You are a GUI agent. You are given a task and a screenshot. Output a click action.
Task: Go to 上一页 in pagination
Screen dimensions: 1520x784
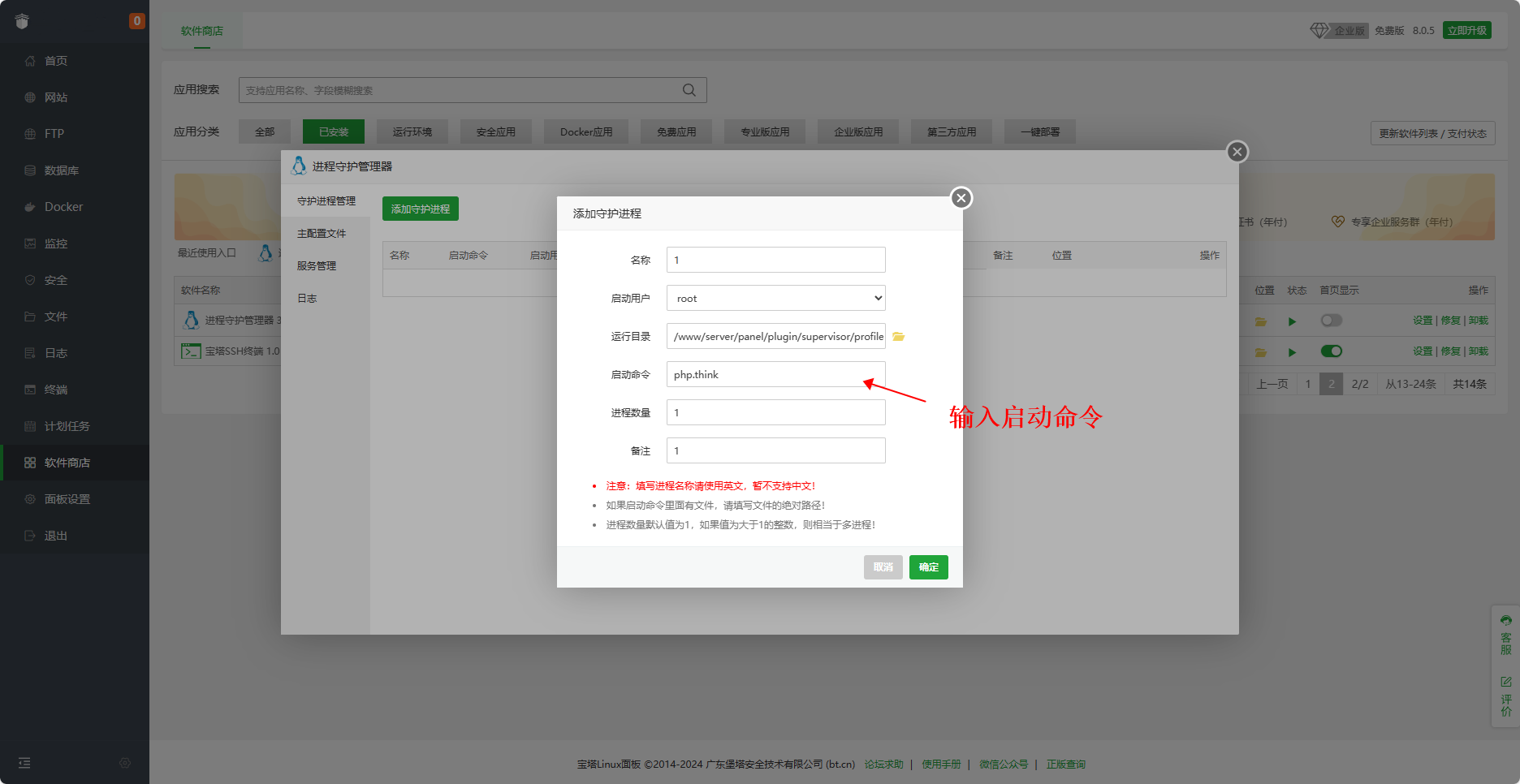coord(1272,384)
